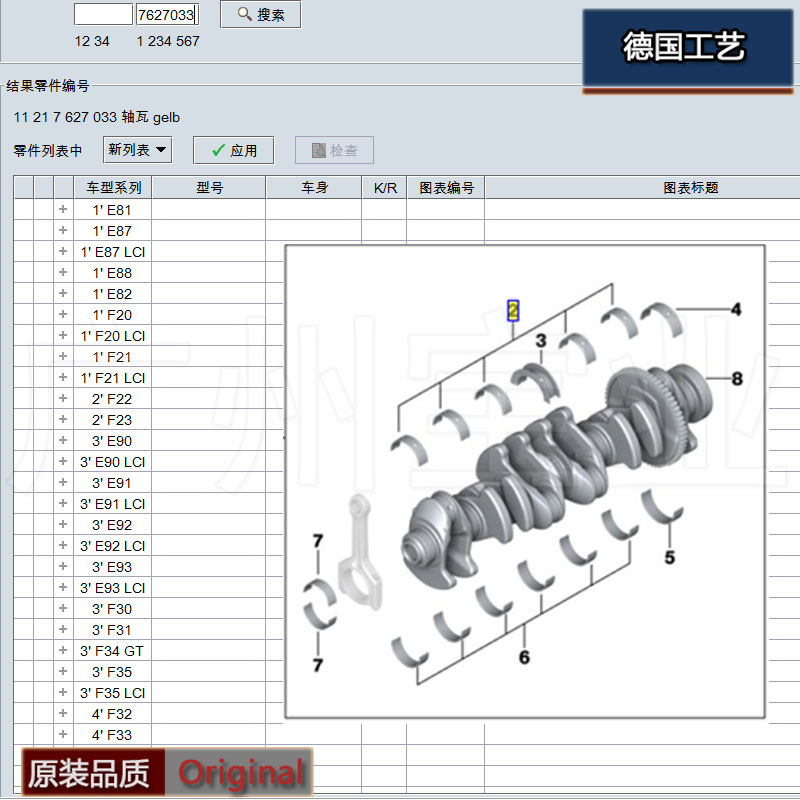Expand the 1' E88 row
This screenshot has height=800, width=800.
tap(63, 272)
